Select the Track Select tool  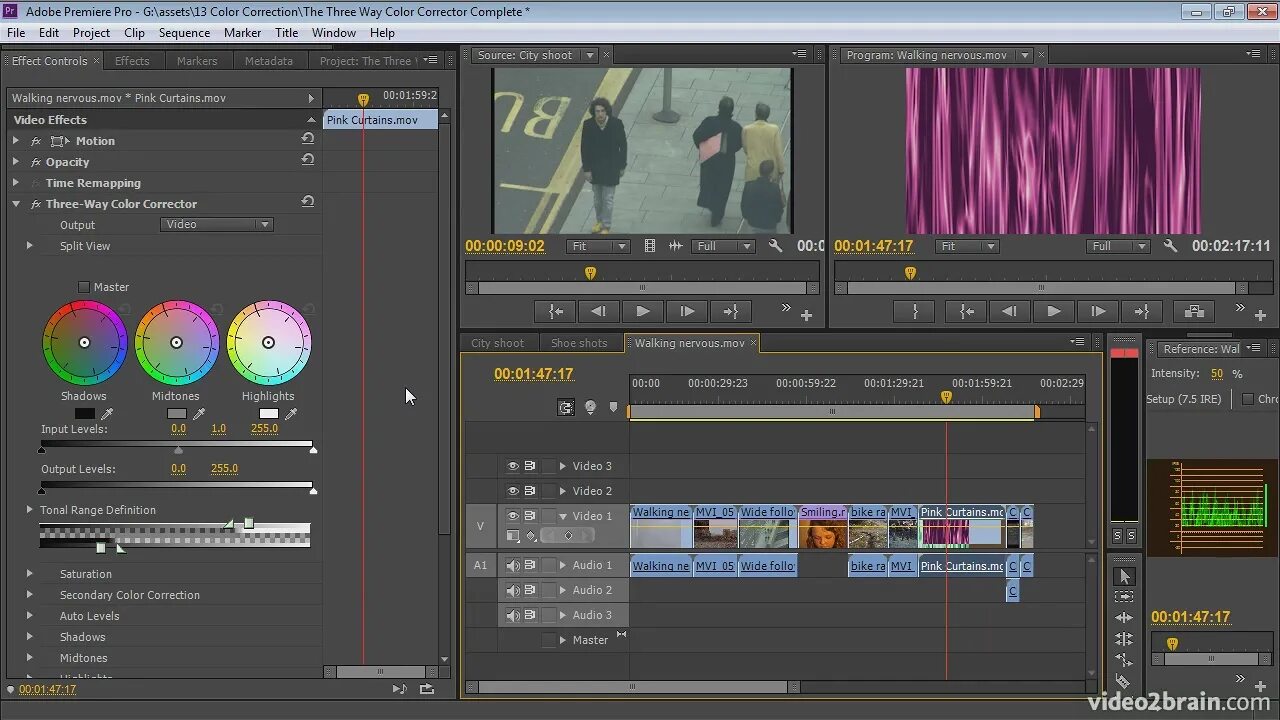coord(1124,597)
